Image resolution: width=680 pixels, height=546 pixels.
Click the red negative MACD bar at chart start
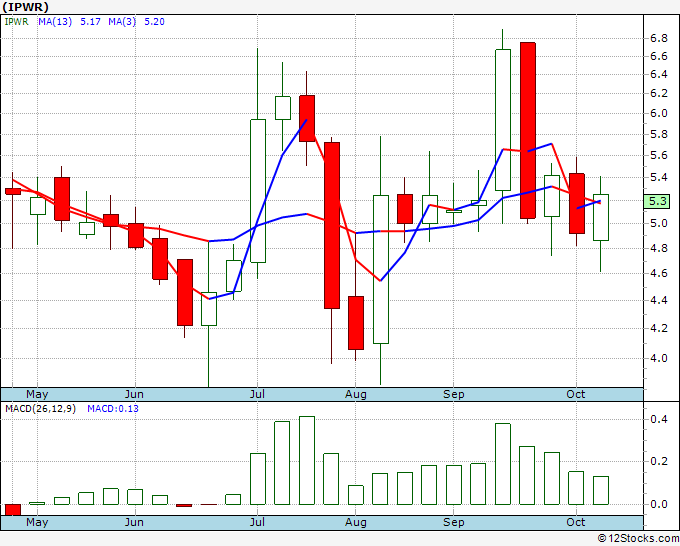13,509
